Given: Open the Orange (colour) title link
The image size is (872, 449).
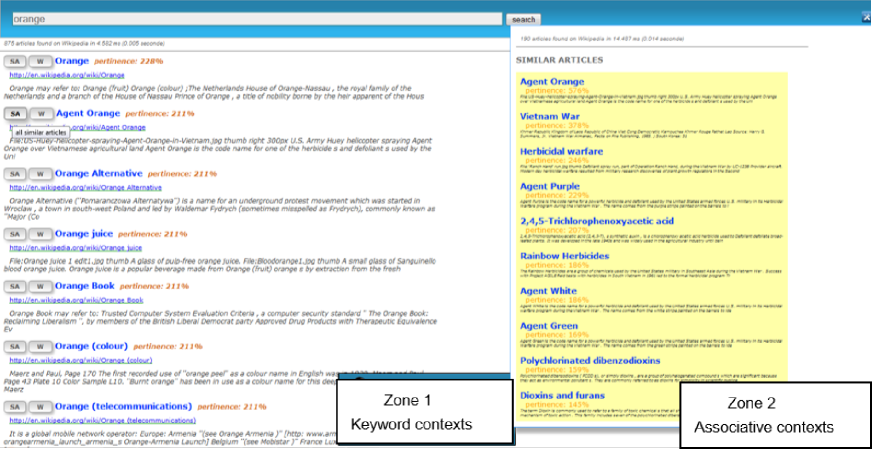Looking at the screenshot, I should (x=91, y=346).
